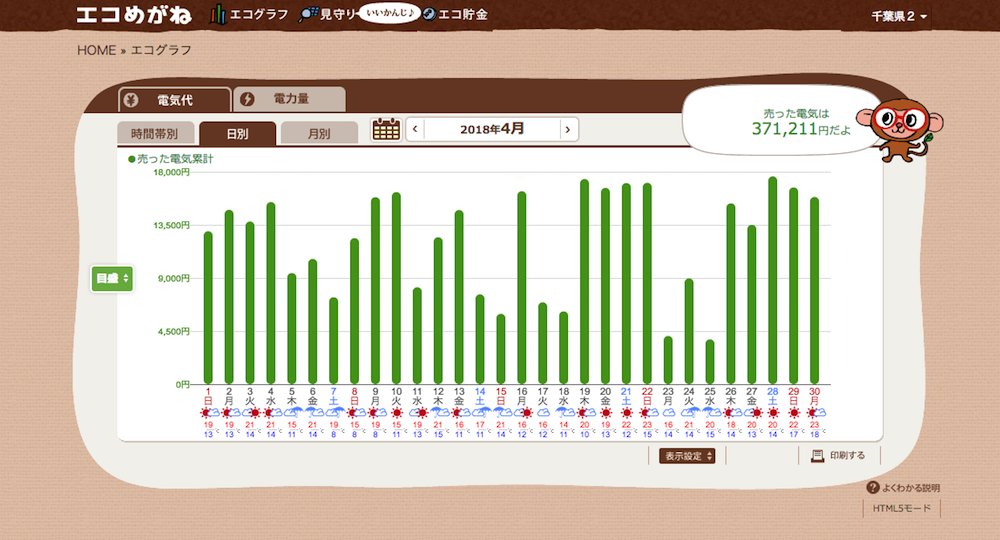Click the lightning icon on 電力量 tab

(247, 99)
